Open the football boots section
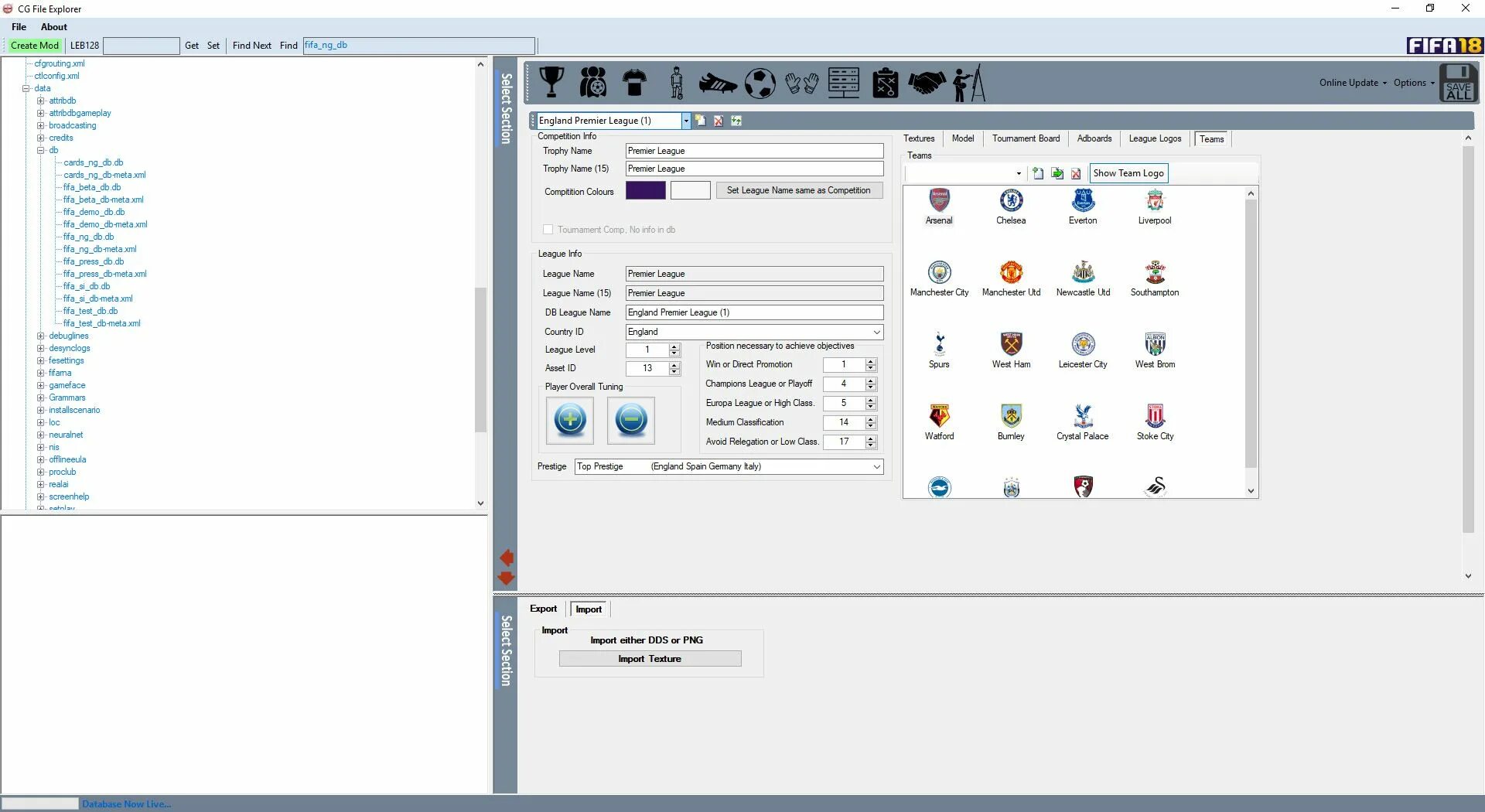The height and width of the screenshot is (812, 1485). pos(718,83)
